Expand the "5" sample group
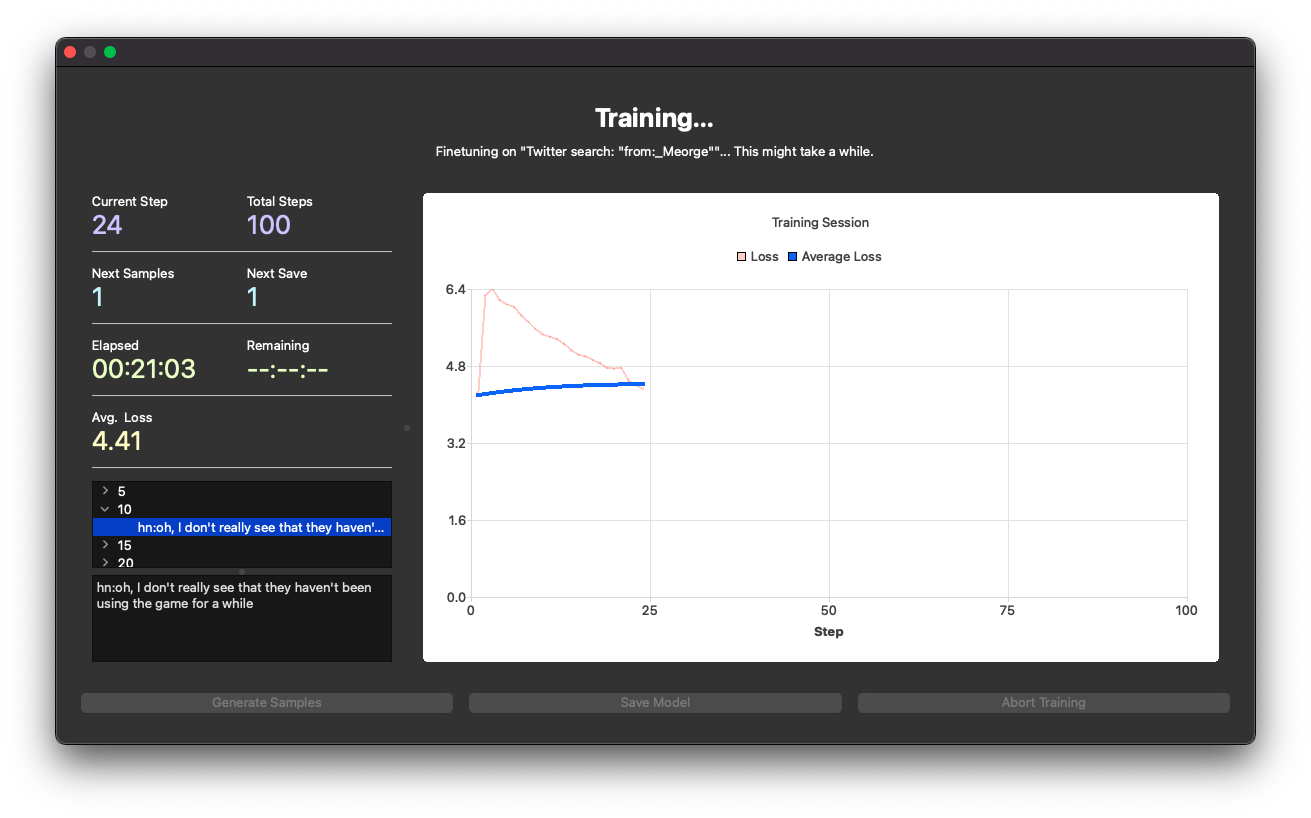 105,491
